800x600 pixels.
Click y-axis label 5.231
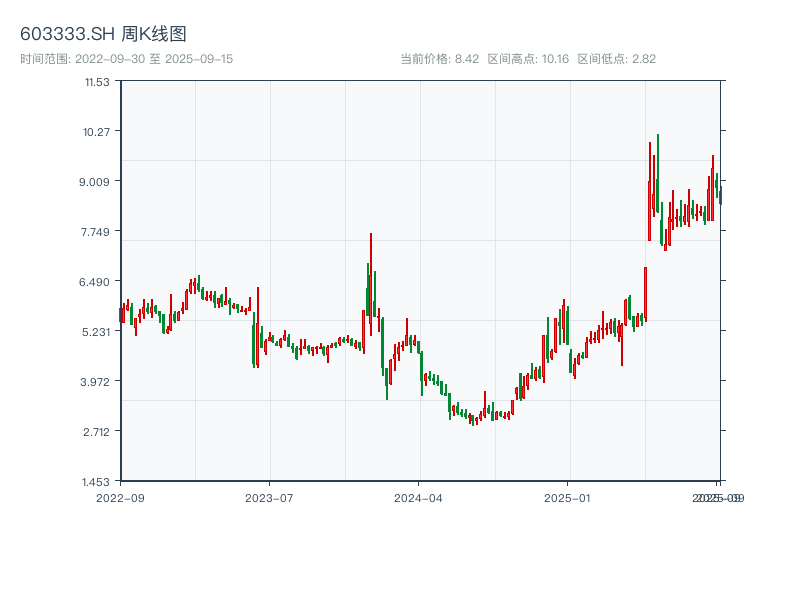click(95, 332)
